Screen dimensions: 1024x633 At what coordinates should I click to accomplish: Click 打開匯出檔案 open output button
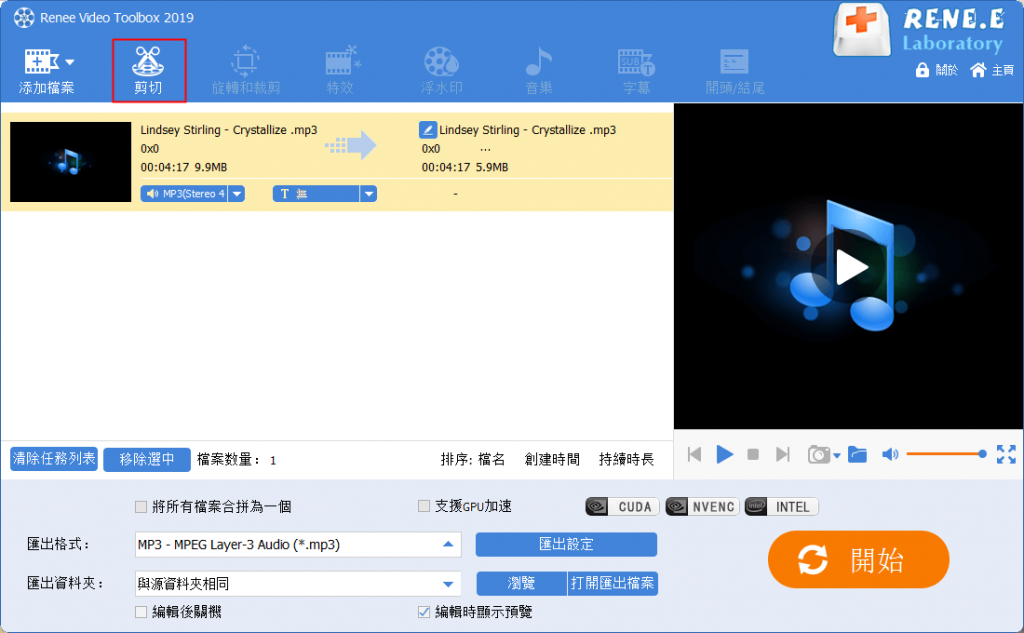[612, 583]
